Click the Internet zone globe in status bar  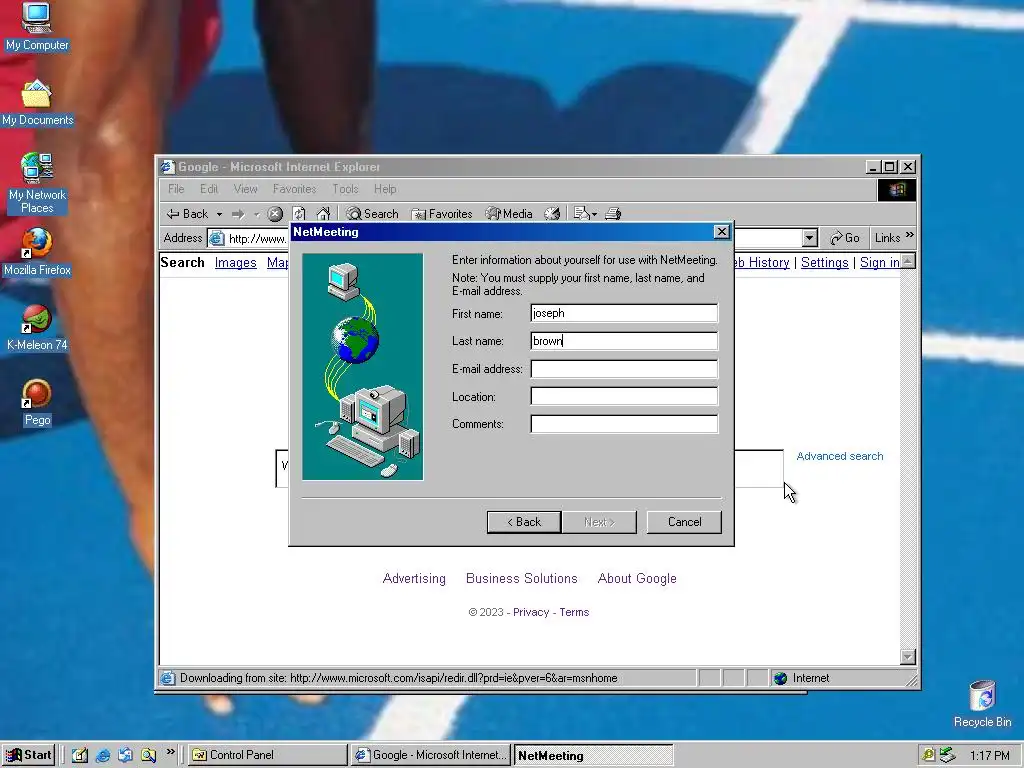[x=780, y=678]
